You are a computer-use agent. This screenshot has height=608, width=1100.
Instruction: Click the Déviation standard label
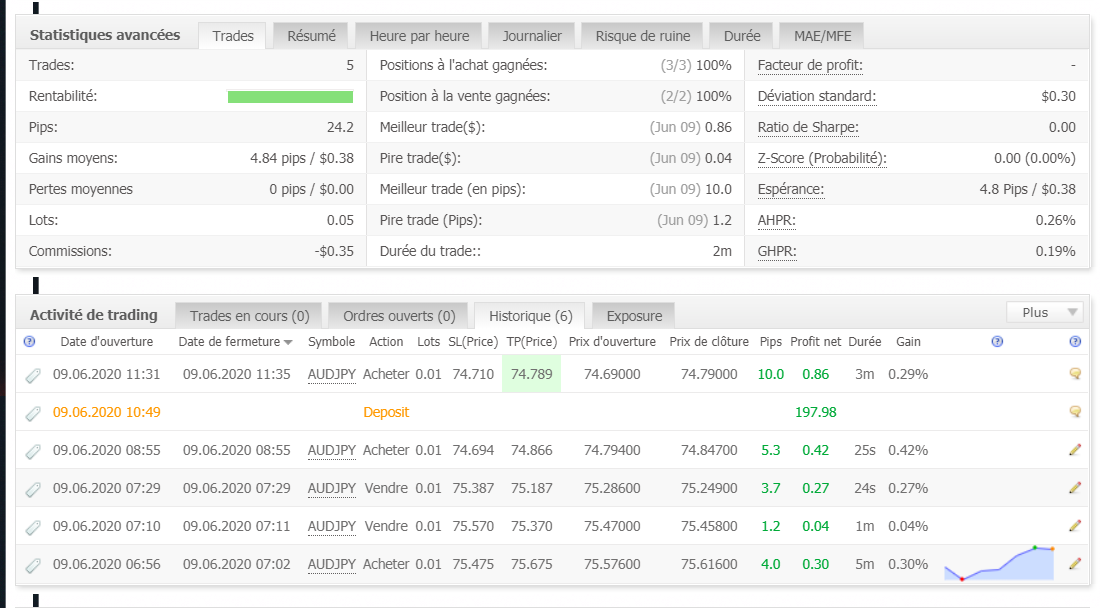[x=817, y=96]
